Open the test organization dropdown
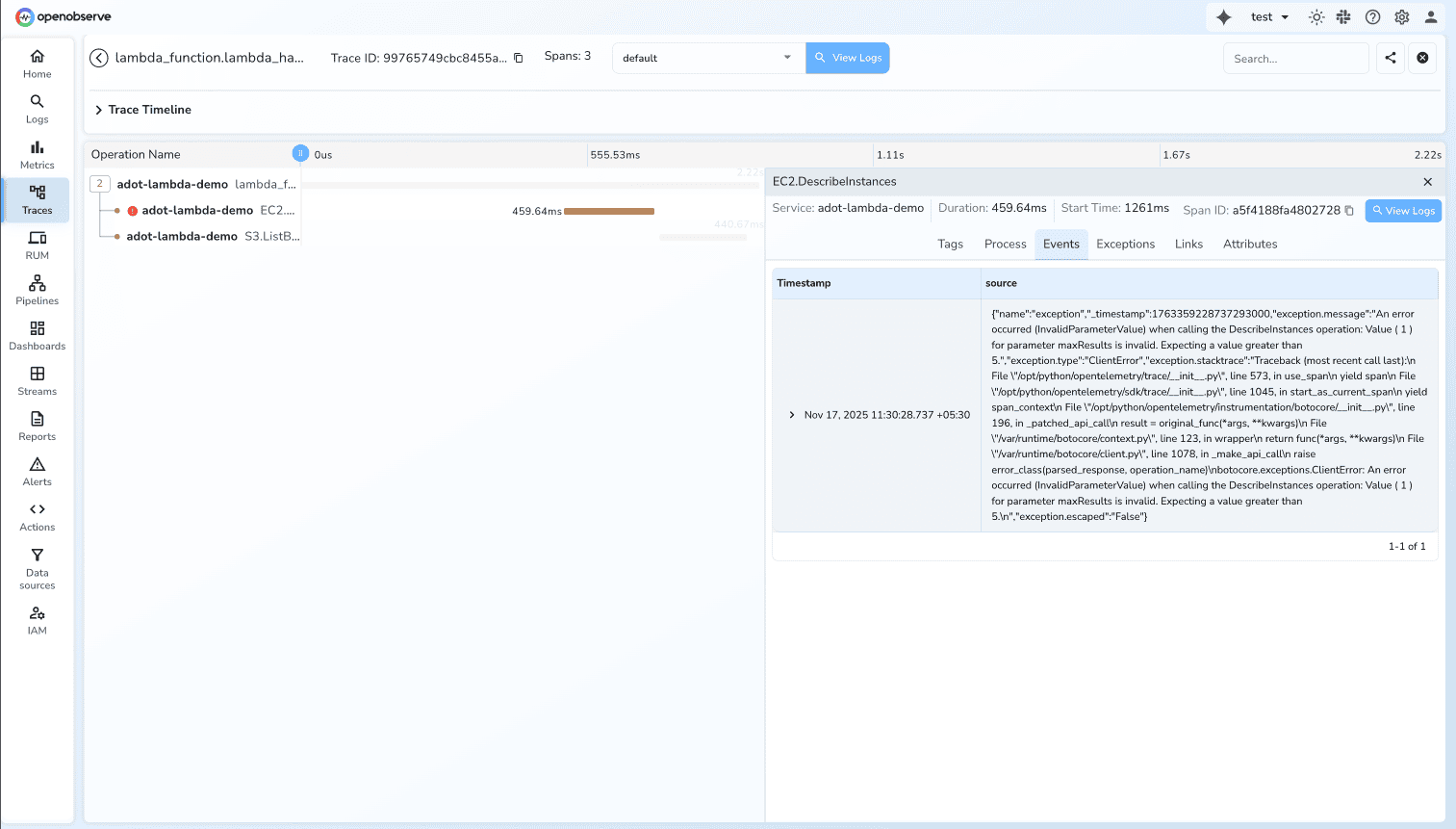This screenshot has width=1456, height=829. click(x=1269, y=17)
